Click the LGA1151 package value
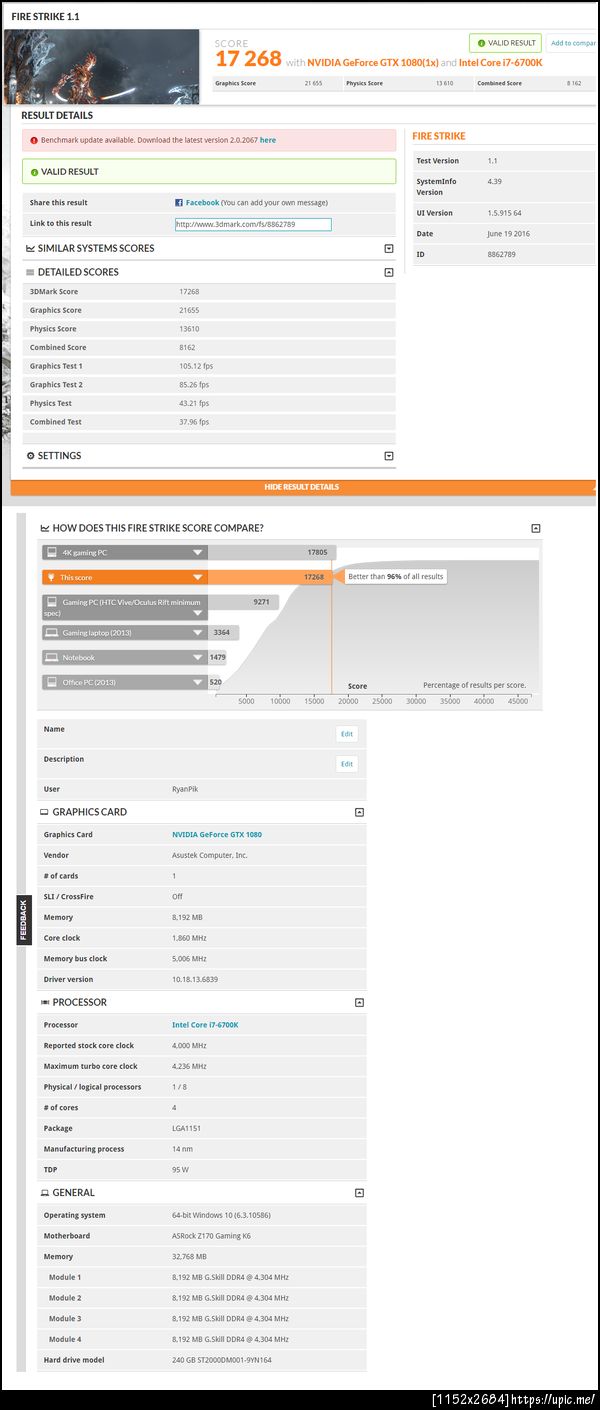The image size is (600, 1410). [187, 1128]
